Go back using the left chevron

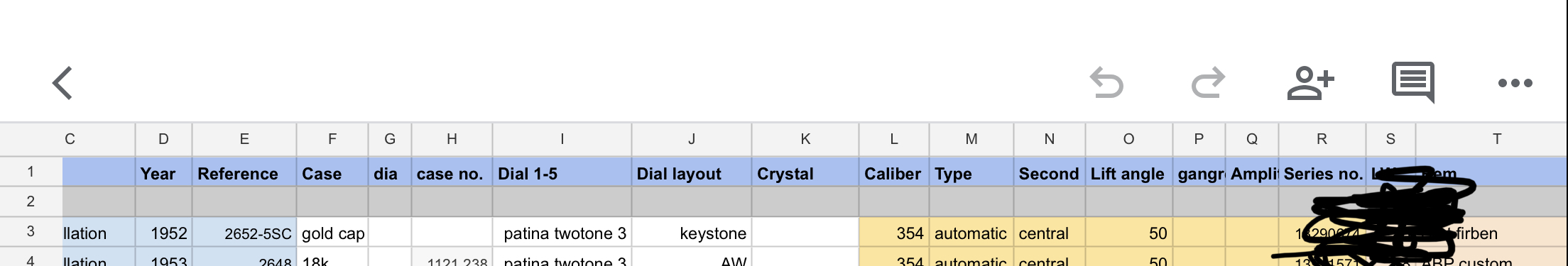pyautogui.click(x=62, y=83)
